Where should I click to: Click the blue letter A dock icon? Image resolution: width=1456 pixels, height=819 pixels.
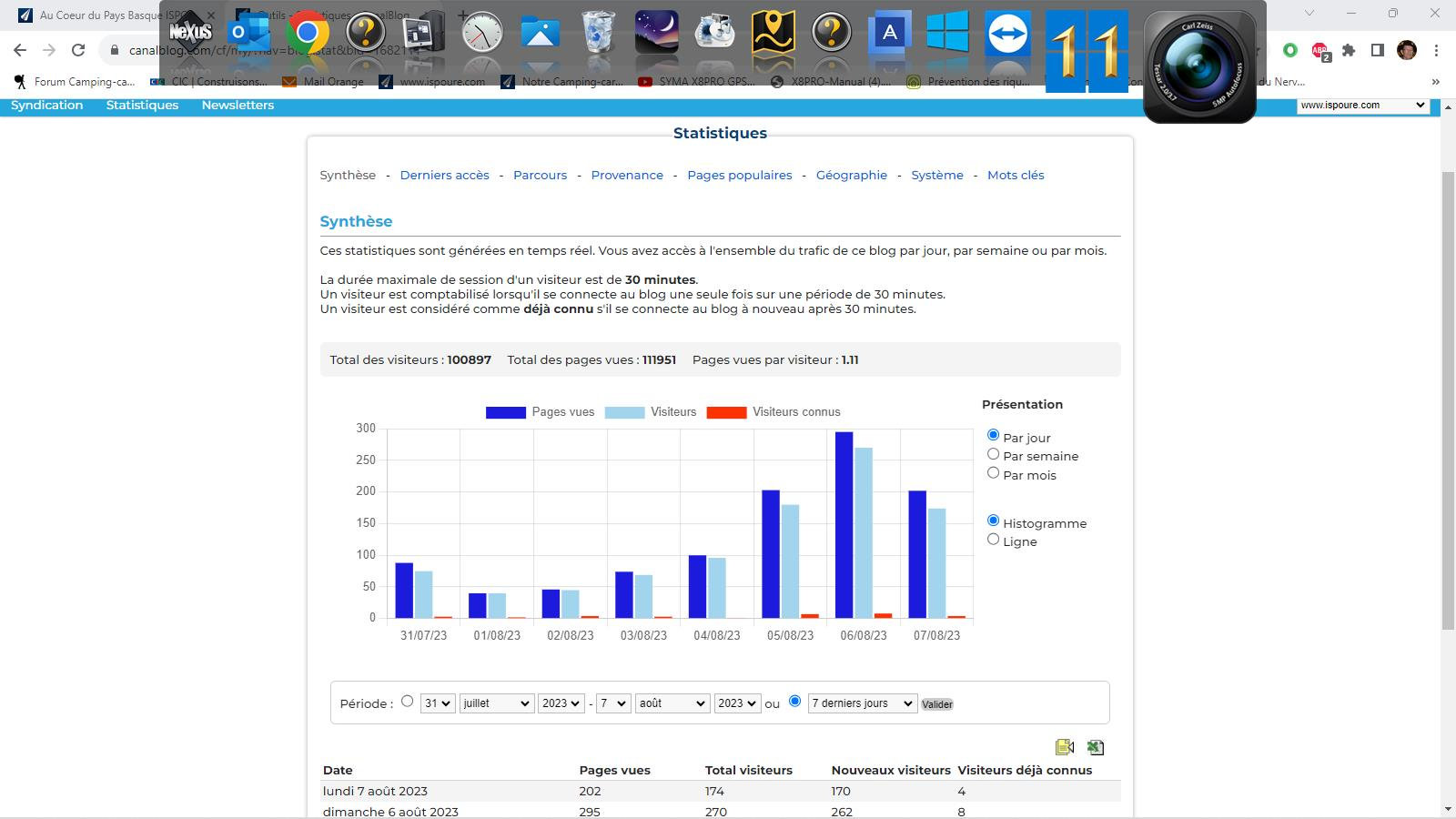[x=889, y=33]
